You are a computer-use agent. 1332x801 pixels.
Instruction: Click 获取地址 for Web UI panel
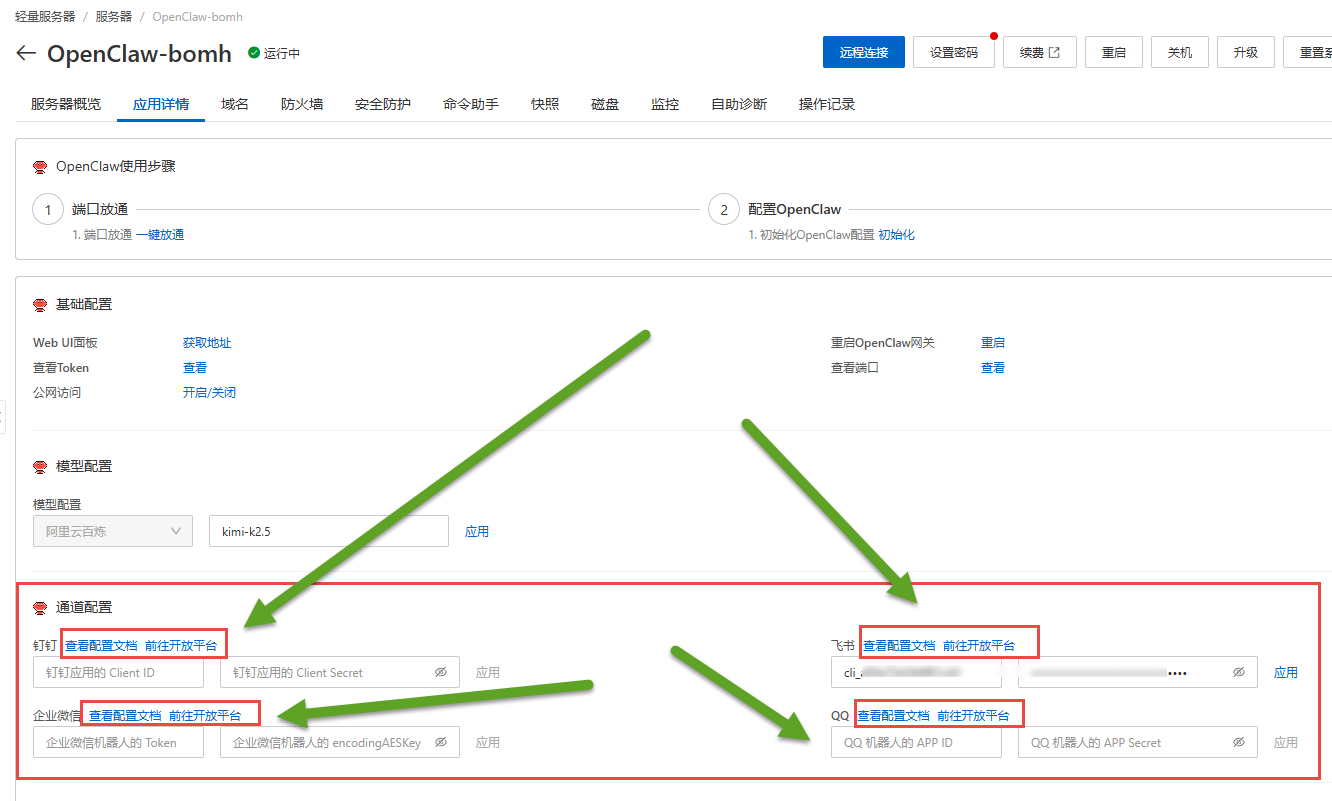pos(207,343)
